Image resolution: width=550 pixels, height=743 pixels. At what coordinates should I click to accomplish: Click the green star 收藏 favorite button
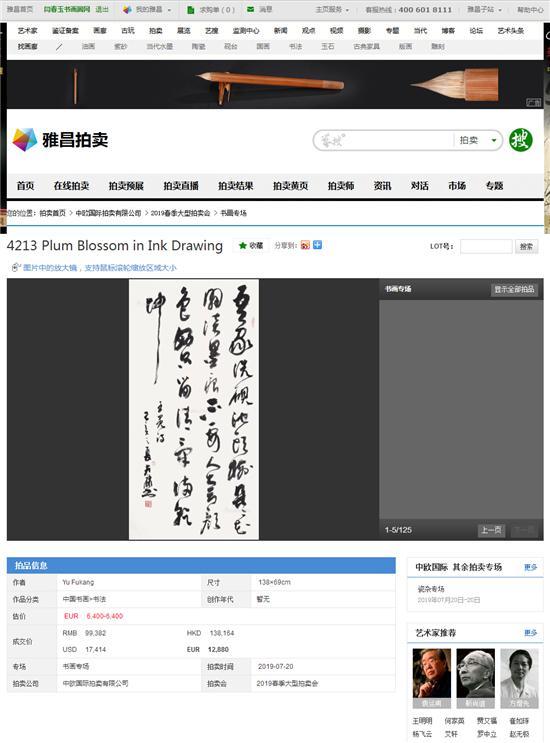click(x=251, y=245)
